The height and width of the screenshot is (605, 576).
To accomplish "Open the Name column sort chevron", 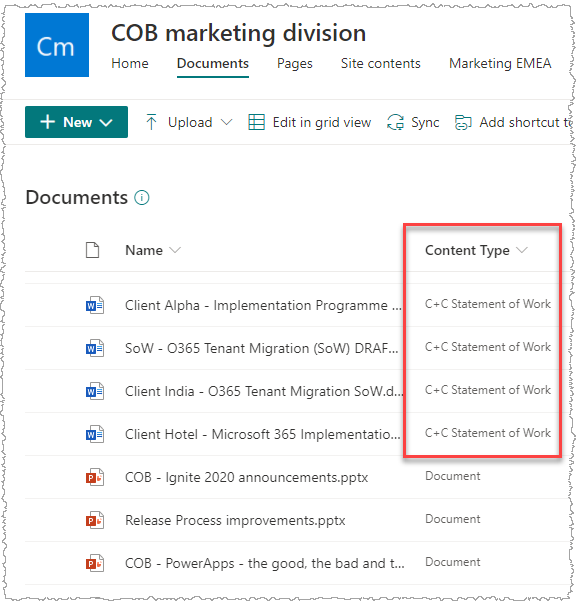I will (x=175, y=250).
